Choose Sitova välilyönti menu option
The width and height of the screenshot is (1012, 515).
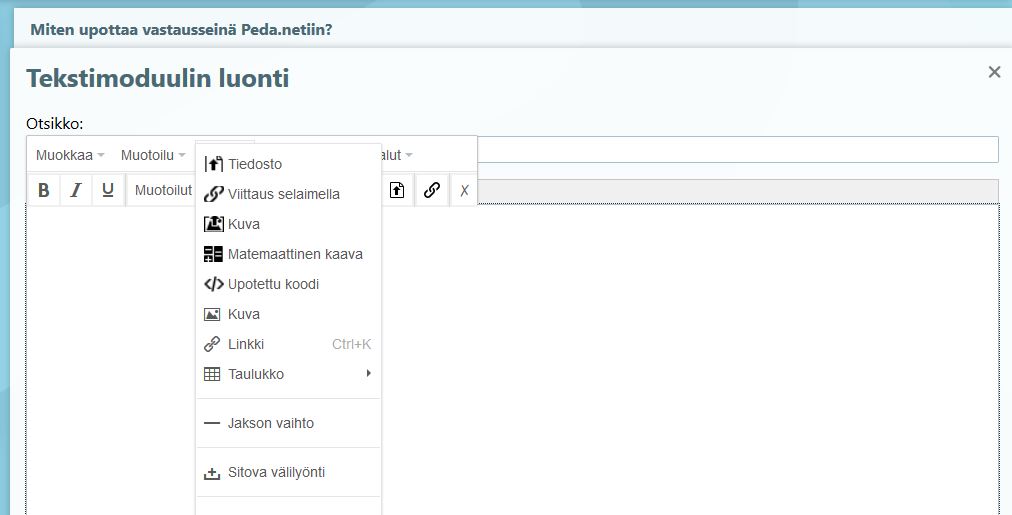(x=276, y=472)
